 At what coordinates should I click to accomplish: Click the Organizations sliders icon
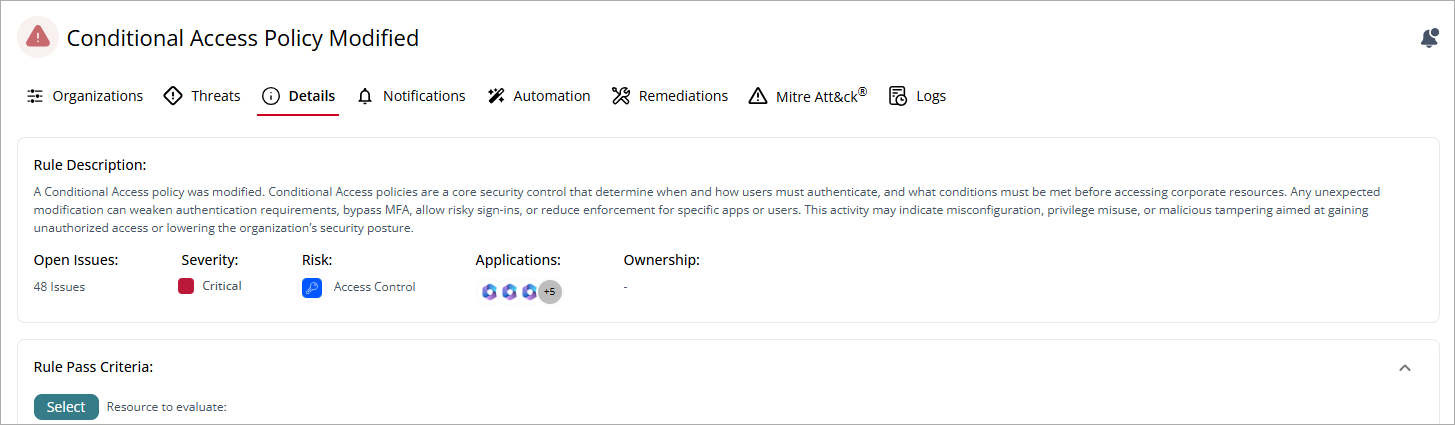pyautogui.click(x=35, y=96)
